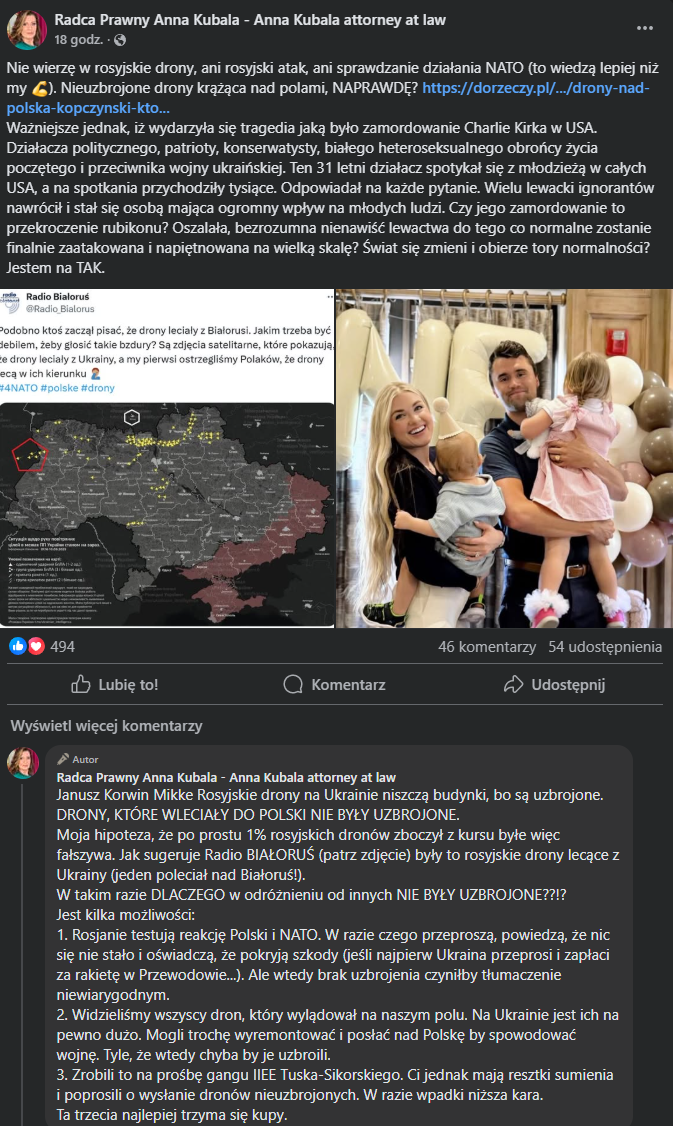Open the Radio Białoruś map image
The image size is (673, 1126).
[167, 458]
